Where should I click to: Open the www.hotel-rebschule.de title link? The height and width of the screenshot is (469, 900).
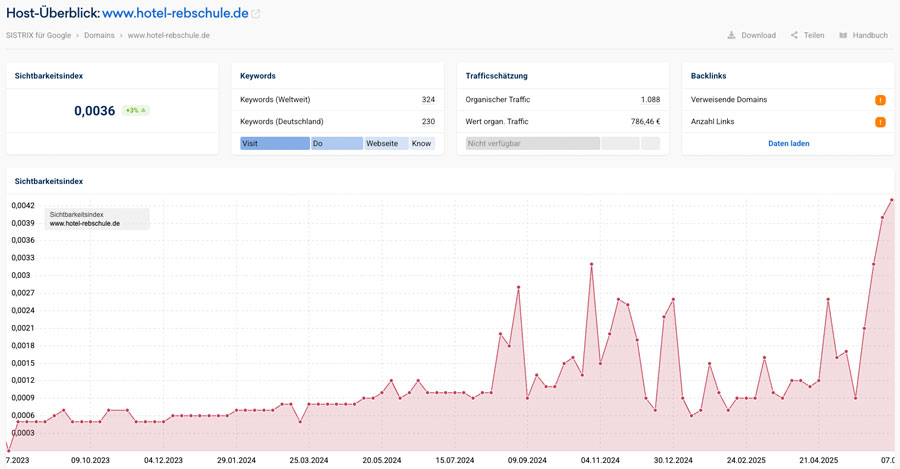point(175,13)
